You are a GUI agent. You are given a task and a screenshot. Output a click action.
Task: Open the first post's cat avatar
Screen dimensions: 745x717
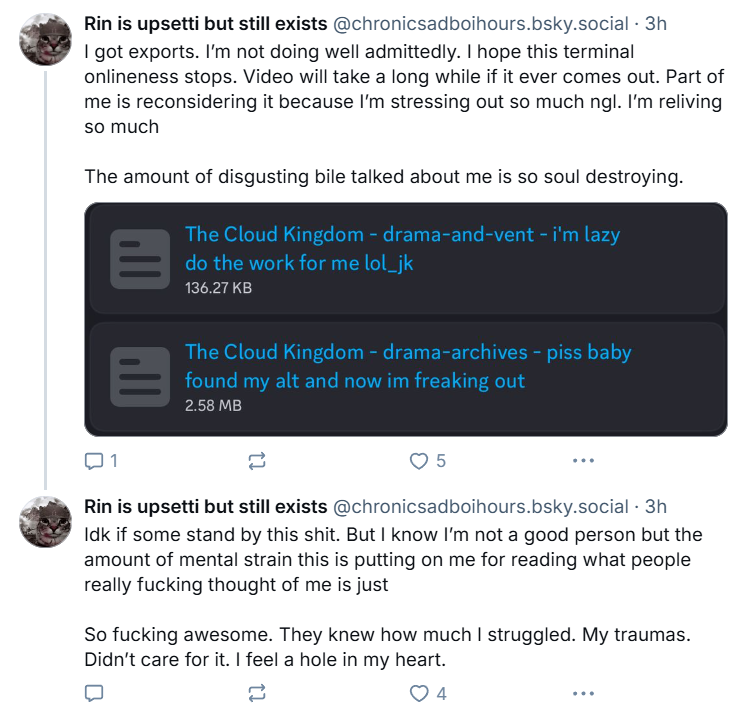(45, 39)
